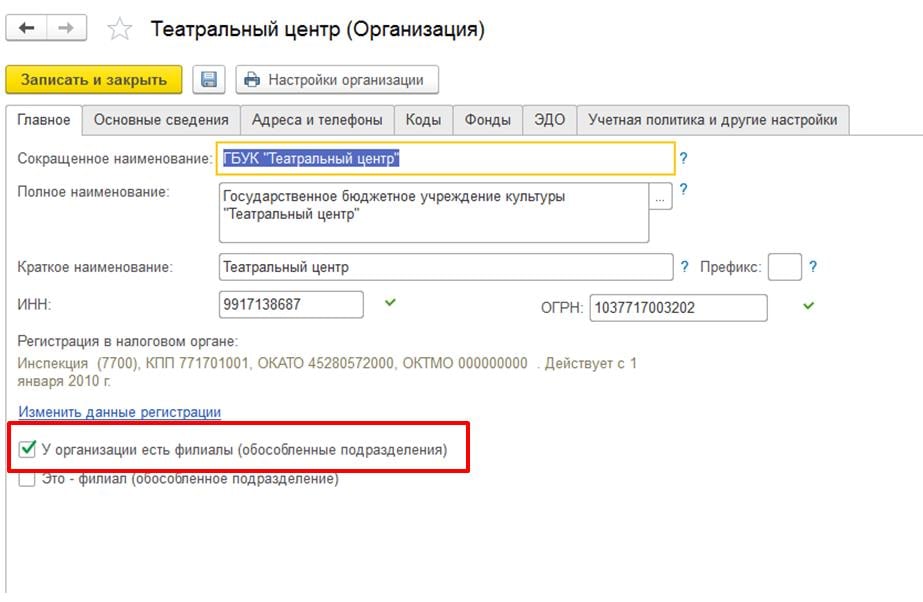Open 'Настройки организации' print button

pyautogui.click(x=337, y=79)
